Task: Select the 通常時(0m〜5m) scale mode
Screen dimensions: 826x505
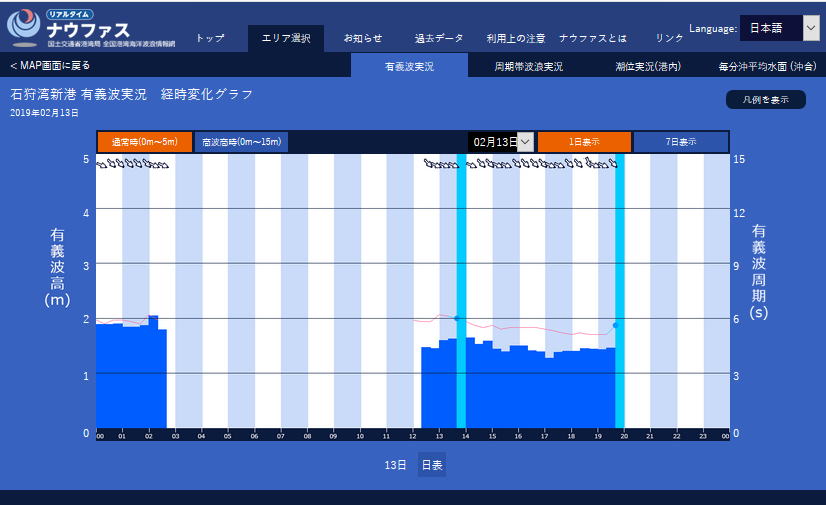Action: coord(143,142)
